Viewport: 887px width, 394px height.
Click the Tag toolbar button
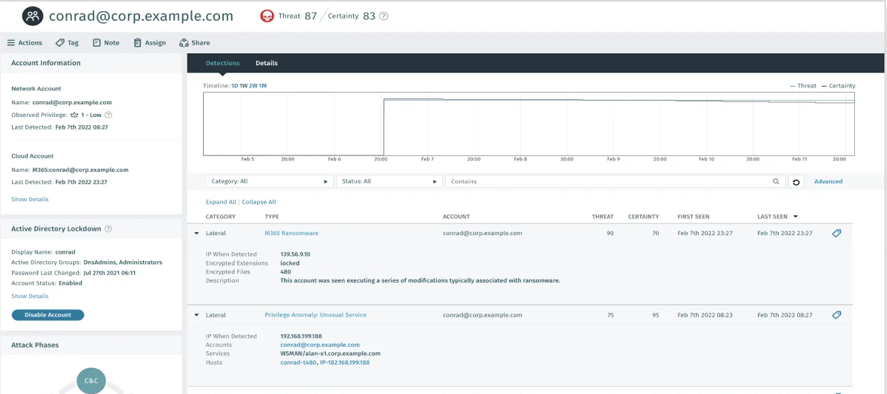tap(67, 42)
